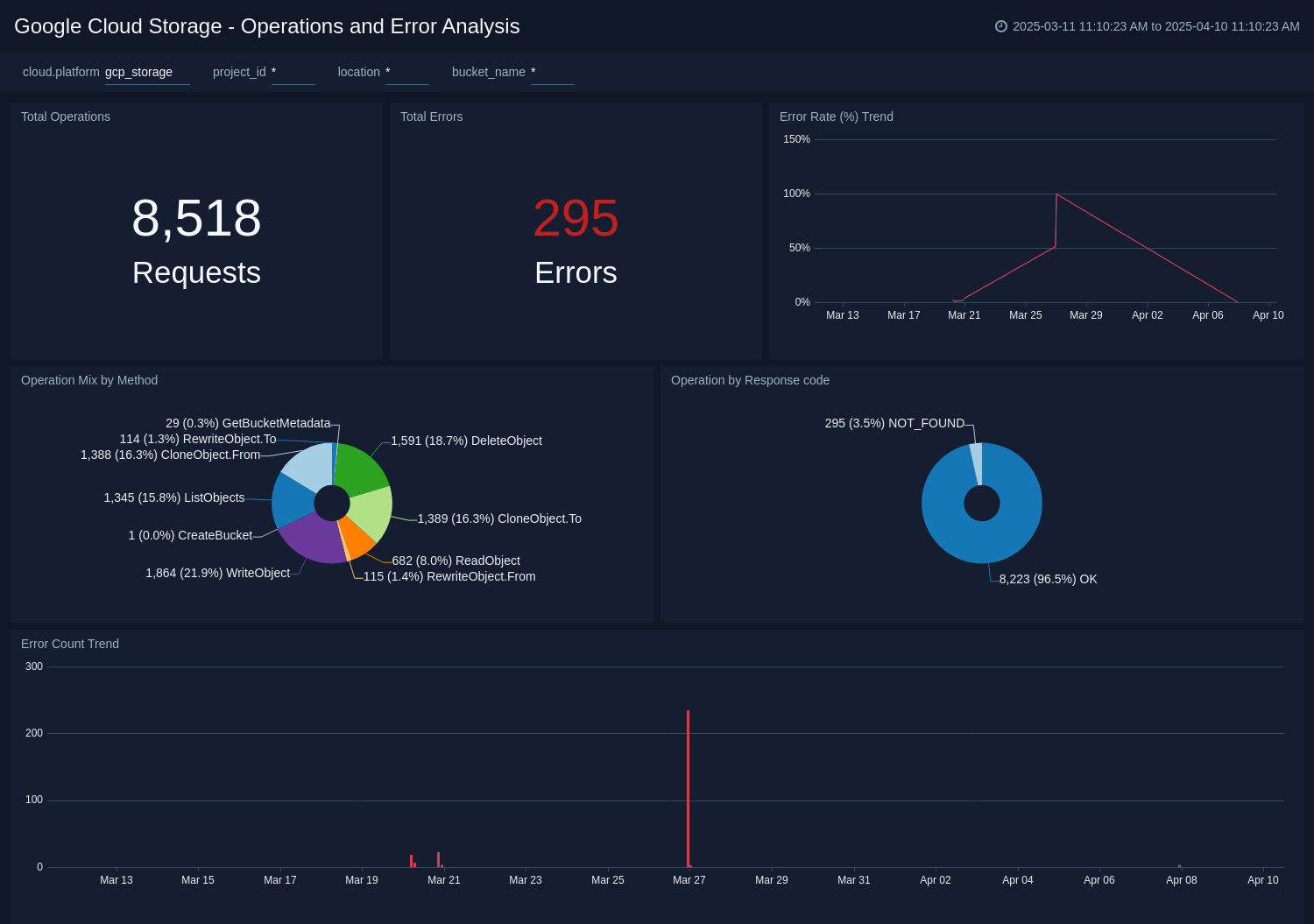Click the clock icon next to the time range
The width and height of the screenshot is (1314, 924).
(1001, 26)
